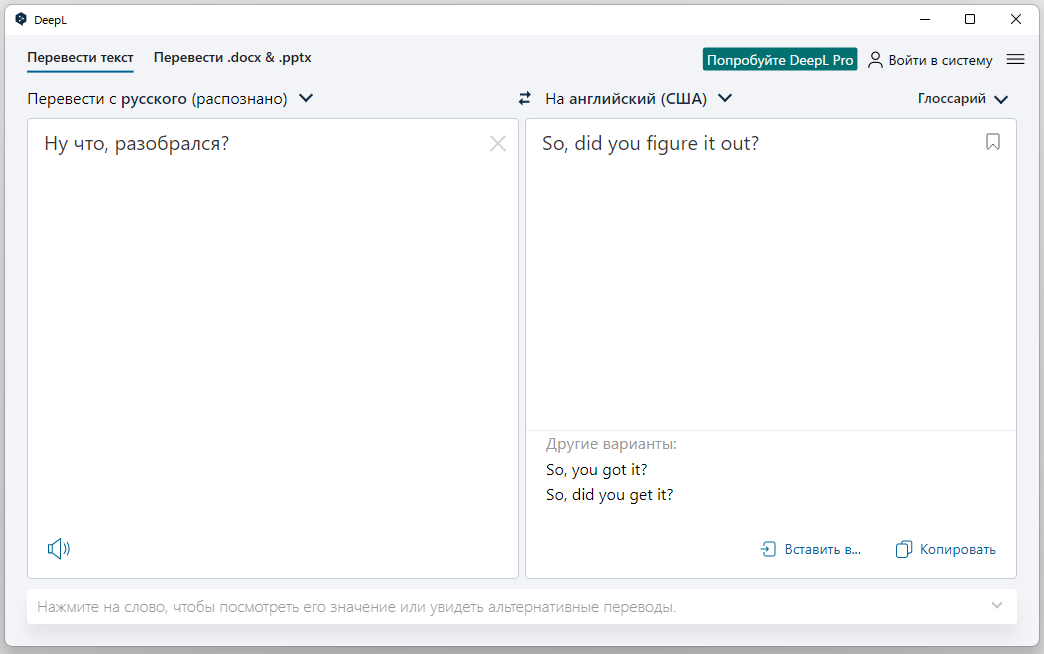
Task: Open 'Перевести .docx & .pptx' tab
Action: [x=232, y=57]
